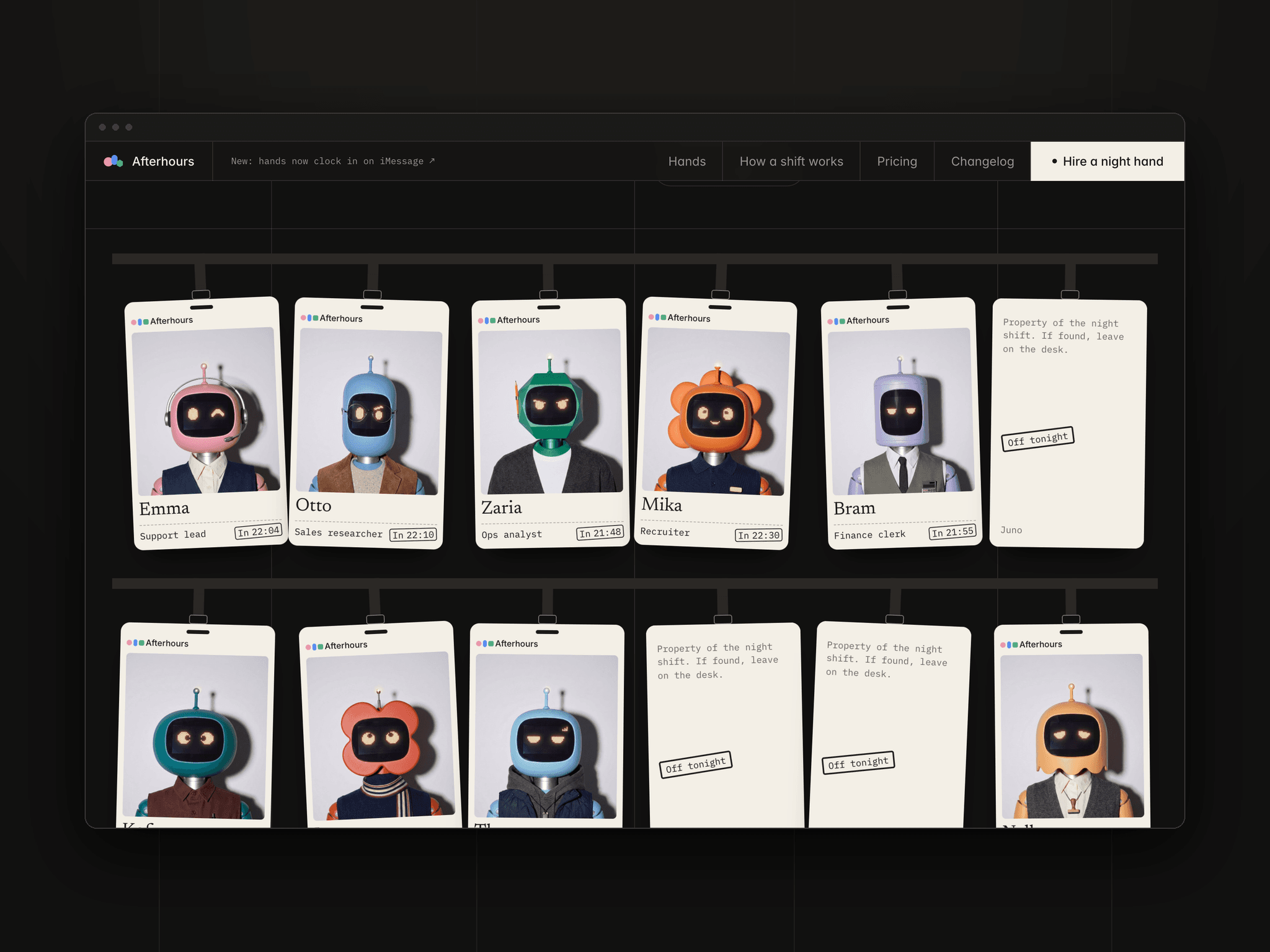Viewport: 1270px width, 952px height.
Task: Click the In 22:10 clock-in stamp
Action: click(413, 535)
